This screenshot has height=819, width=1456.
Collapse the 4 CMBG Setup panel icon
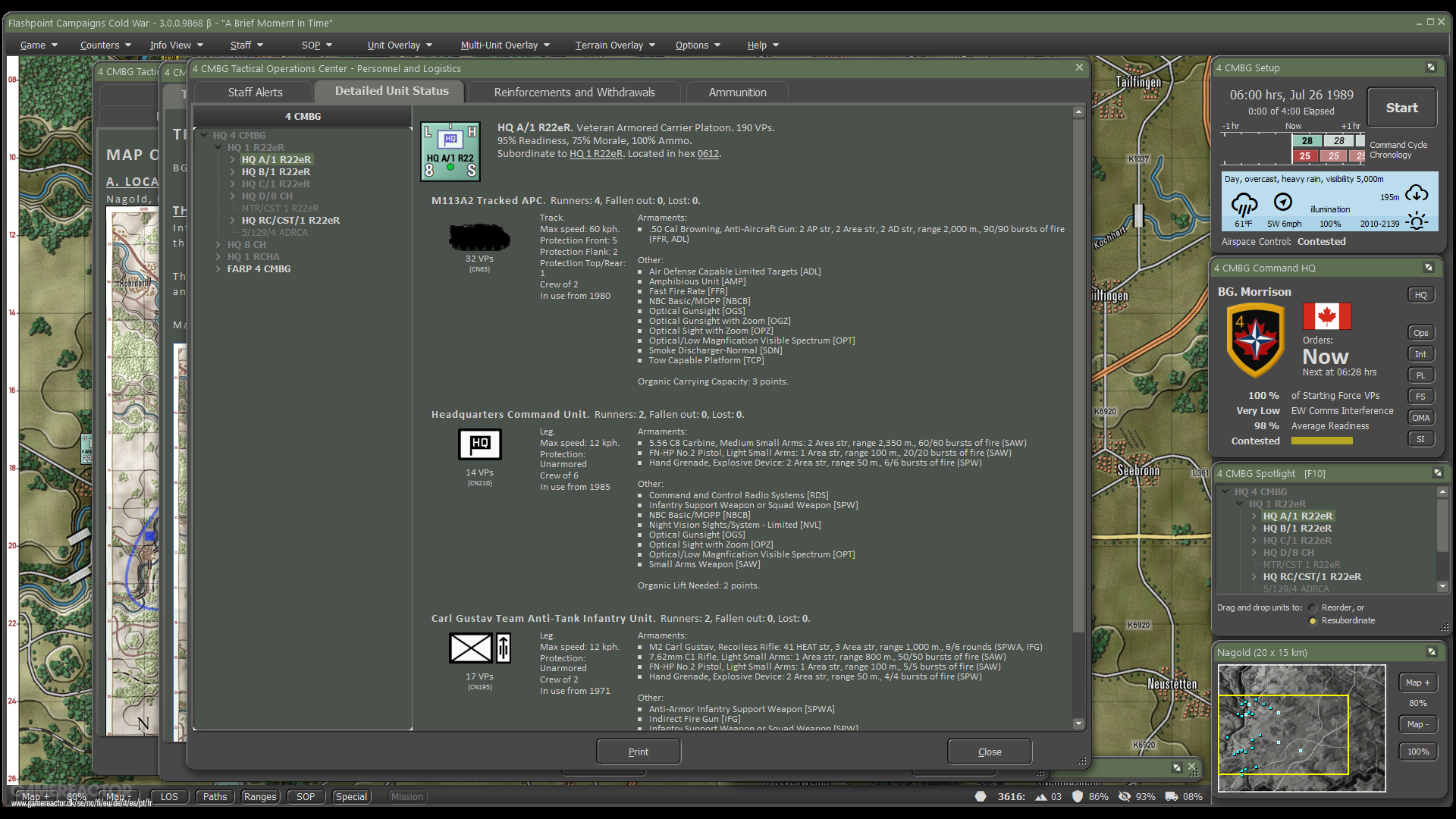coord(1431,67)
